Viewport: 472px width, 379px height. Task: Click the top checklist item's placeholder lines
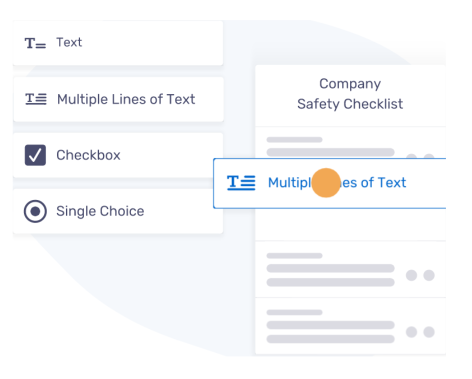point(330,146)
